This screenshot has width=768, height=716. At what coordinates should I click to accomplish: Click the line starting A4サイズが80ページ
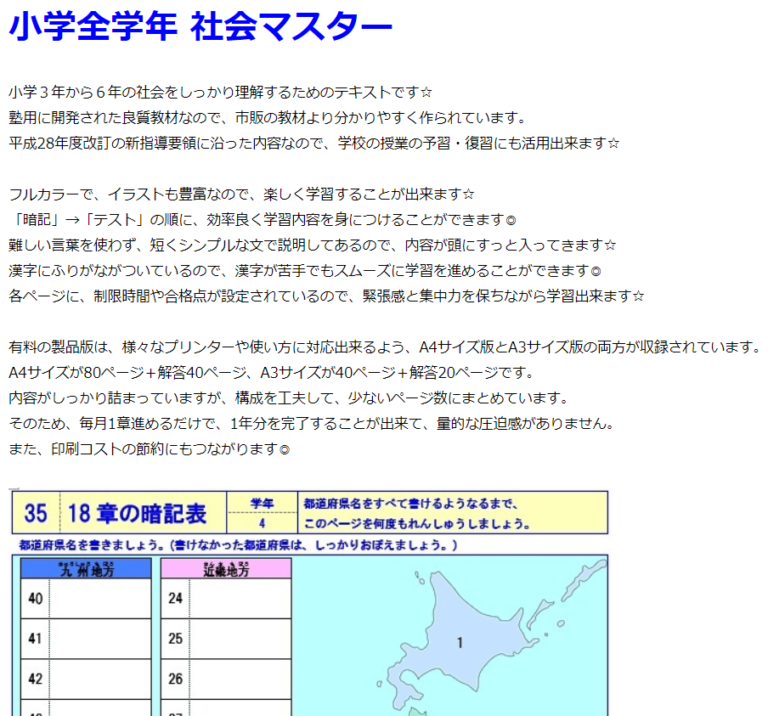[271, 372]
